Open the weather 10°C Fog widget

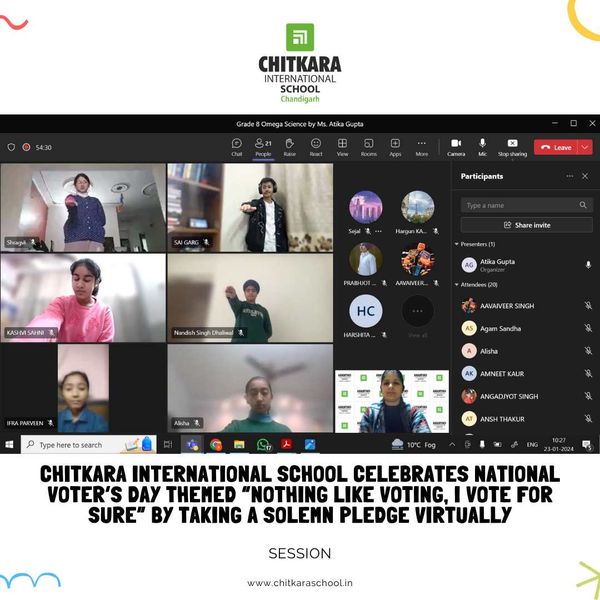413,445
